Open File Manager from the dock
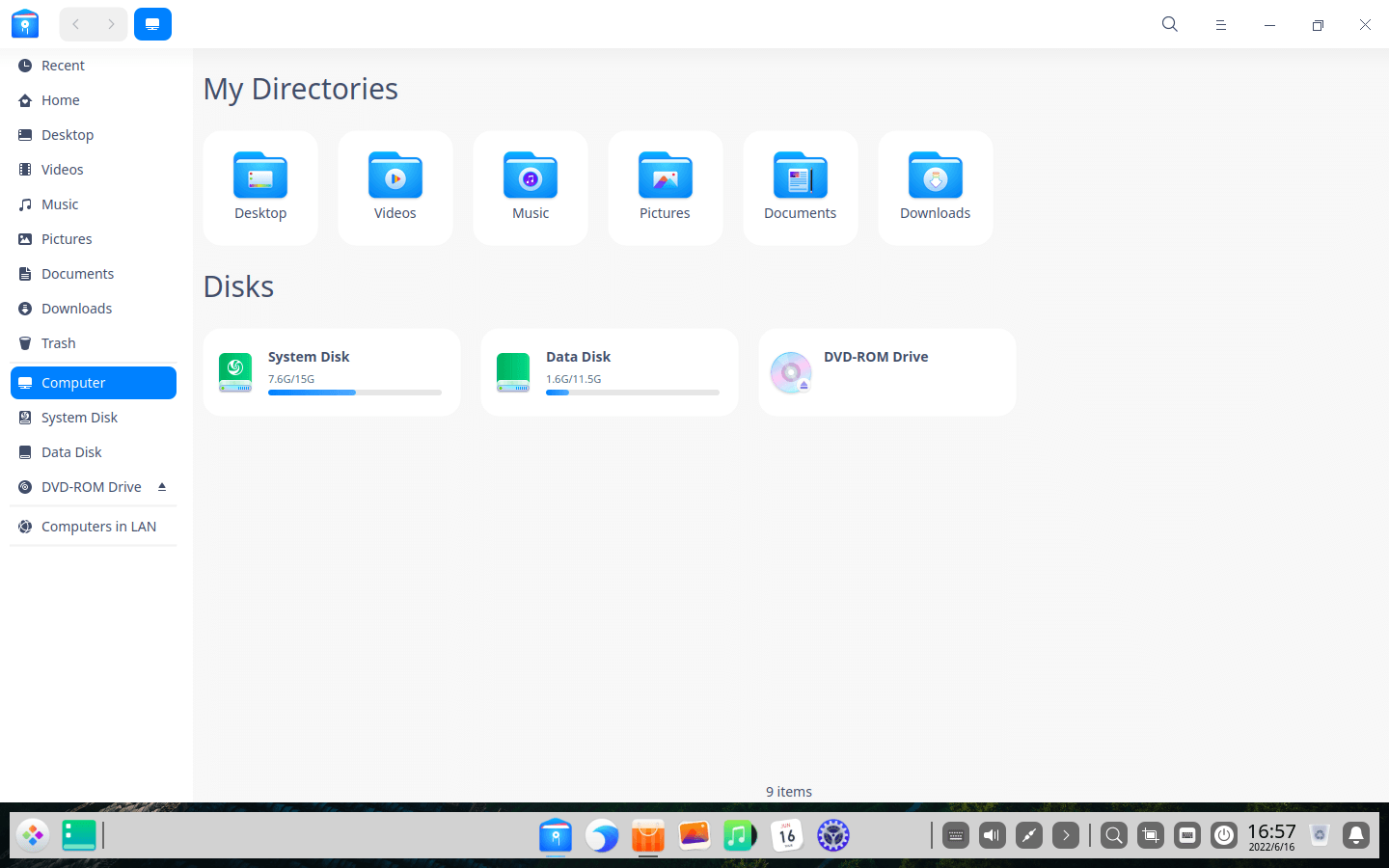Image resolution: width=1389 pixels, height=868 pixels. [556, 835]
